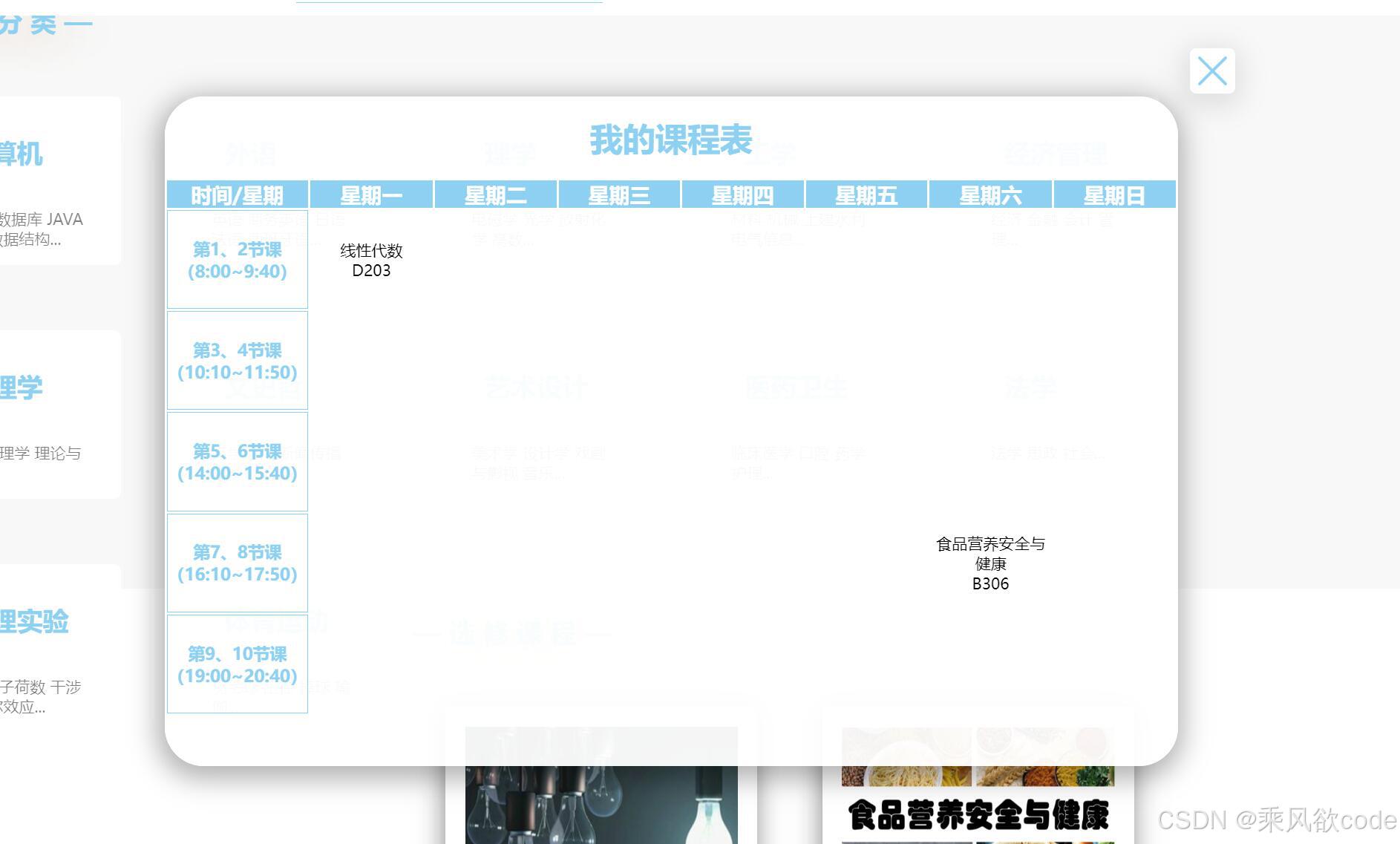Click the light bulbs course thumbnail
The width and height of the screenshot is (1400, 844).
(601, 783)
